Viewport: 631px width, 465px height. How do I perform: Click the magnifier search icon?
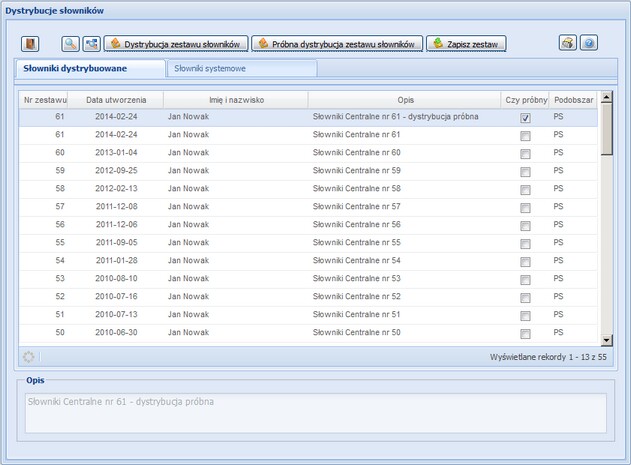click(x=71, y=44)
